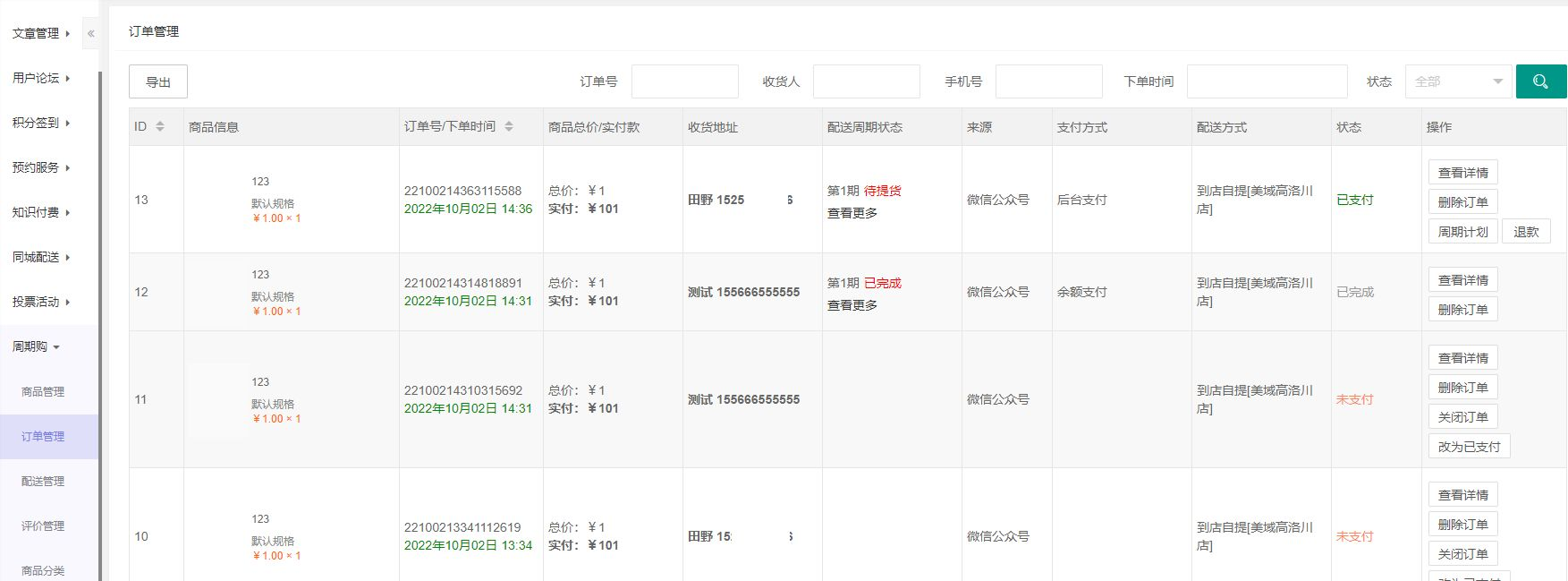
Task: Open the 状态 filter dropdown
Action: 1458,81
